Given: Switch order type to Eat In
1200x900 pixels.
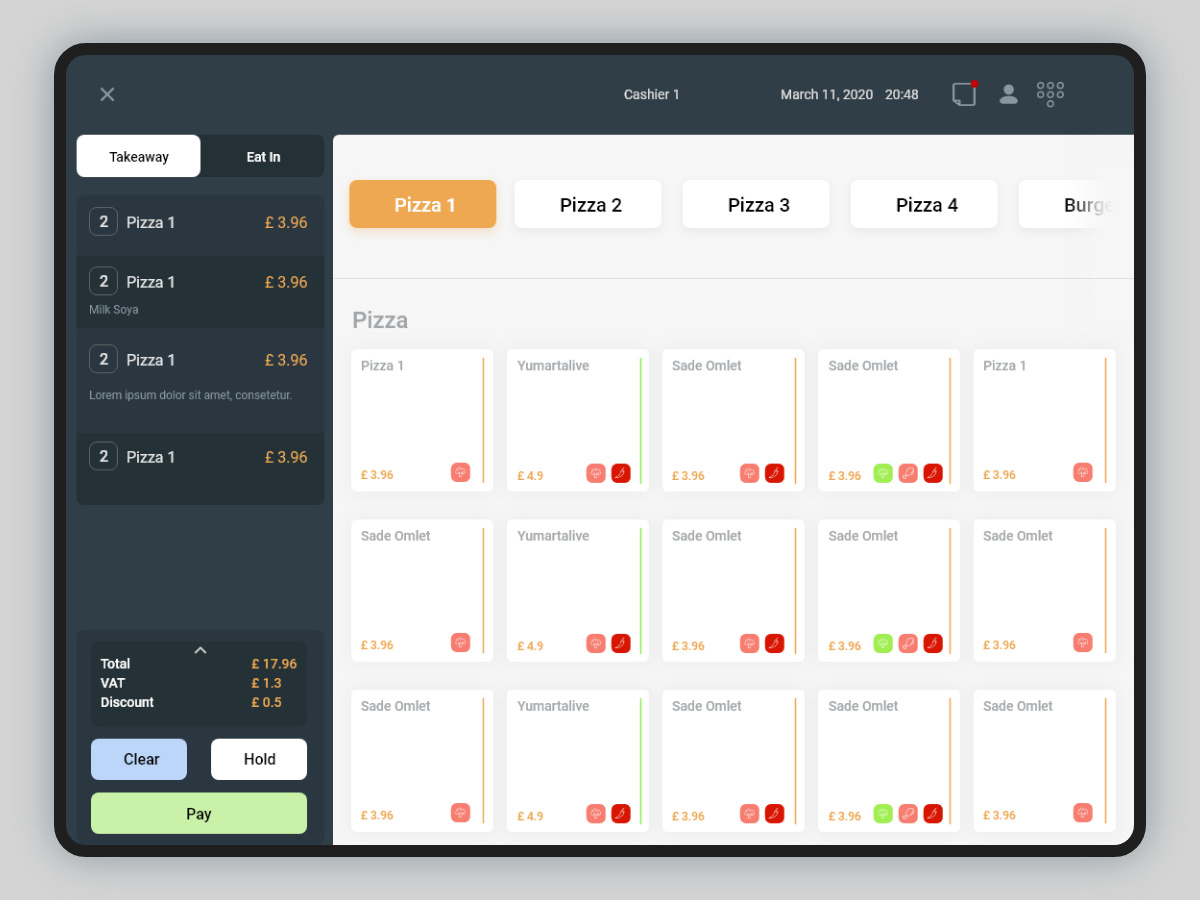Looking at the screenshot, I should point(263,156).
